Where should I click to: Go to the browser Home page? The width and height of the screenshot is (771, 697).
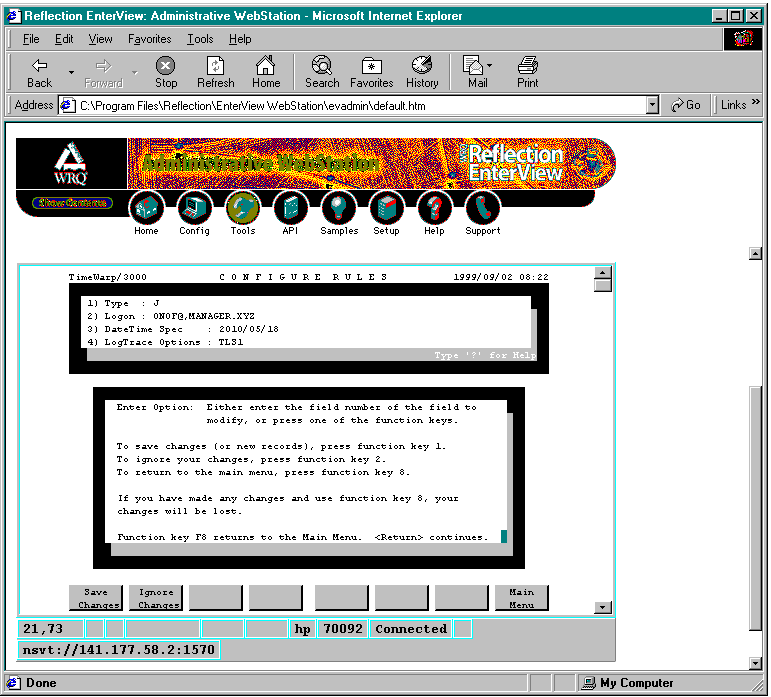(266, 73)
